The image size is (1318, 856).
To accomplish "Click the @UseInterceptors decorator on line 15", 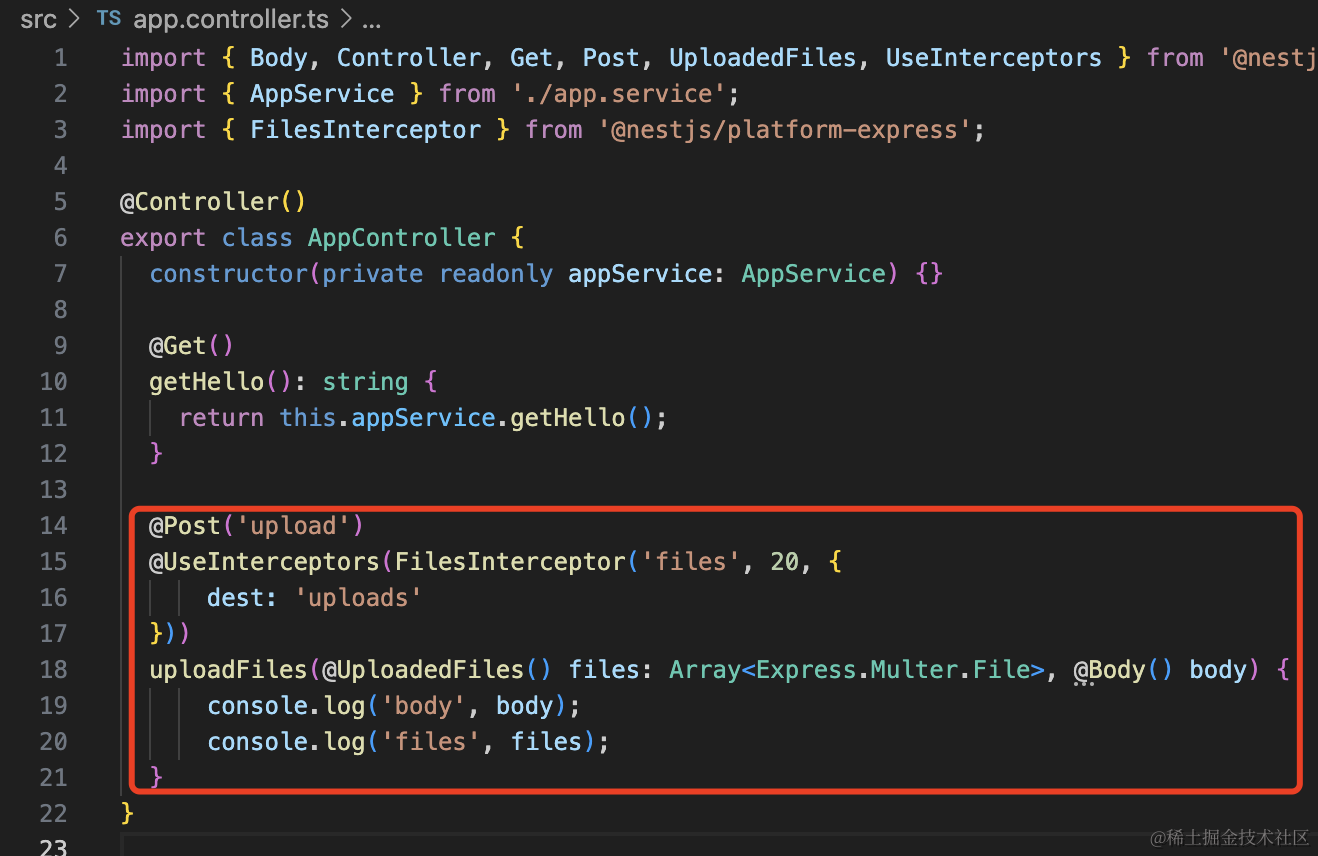I will 265,562.
